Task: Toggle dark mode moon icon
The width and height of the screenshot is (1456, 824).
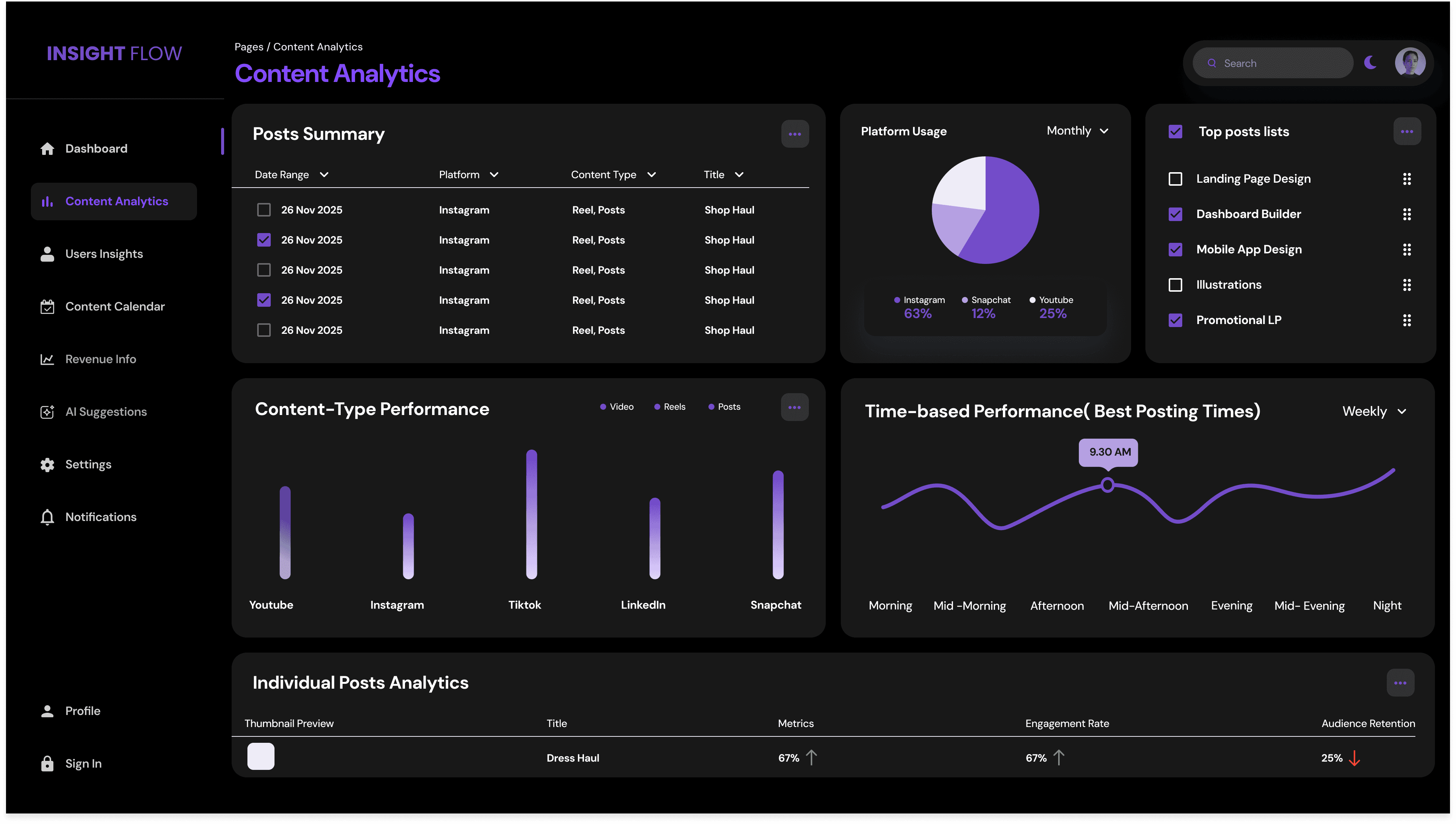Action: coord(1370,62)
